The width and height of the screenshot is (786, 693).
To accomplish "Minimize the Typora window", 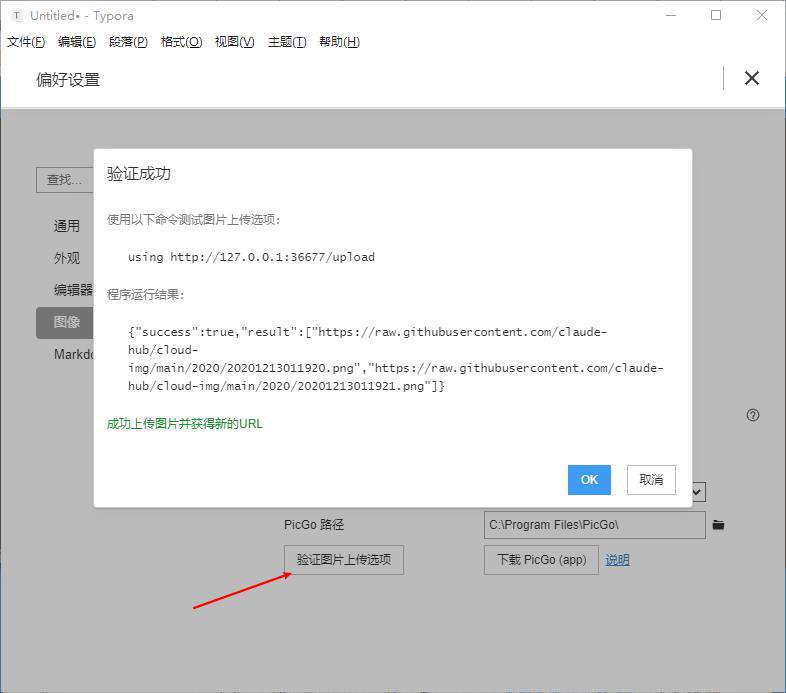I will pos(671,16).
